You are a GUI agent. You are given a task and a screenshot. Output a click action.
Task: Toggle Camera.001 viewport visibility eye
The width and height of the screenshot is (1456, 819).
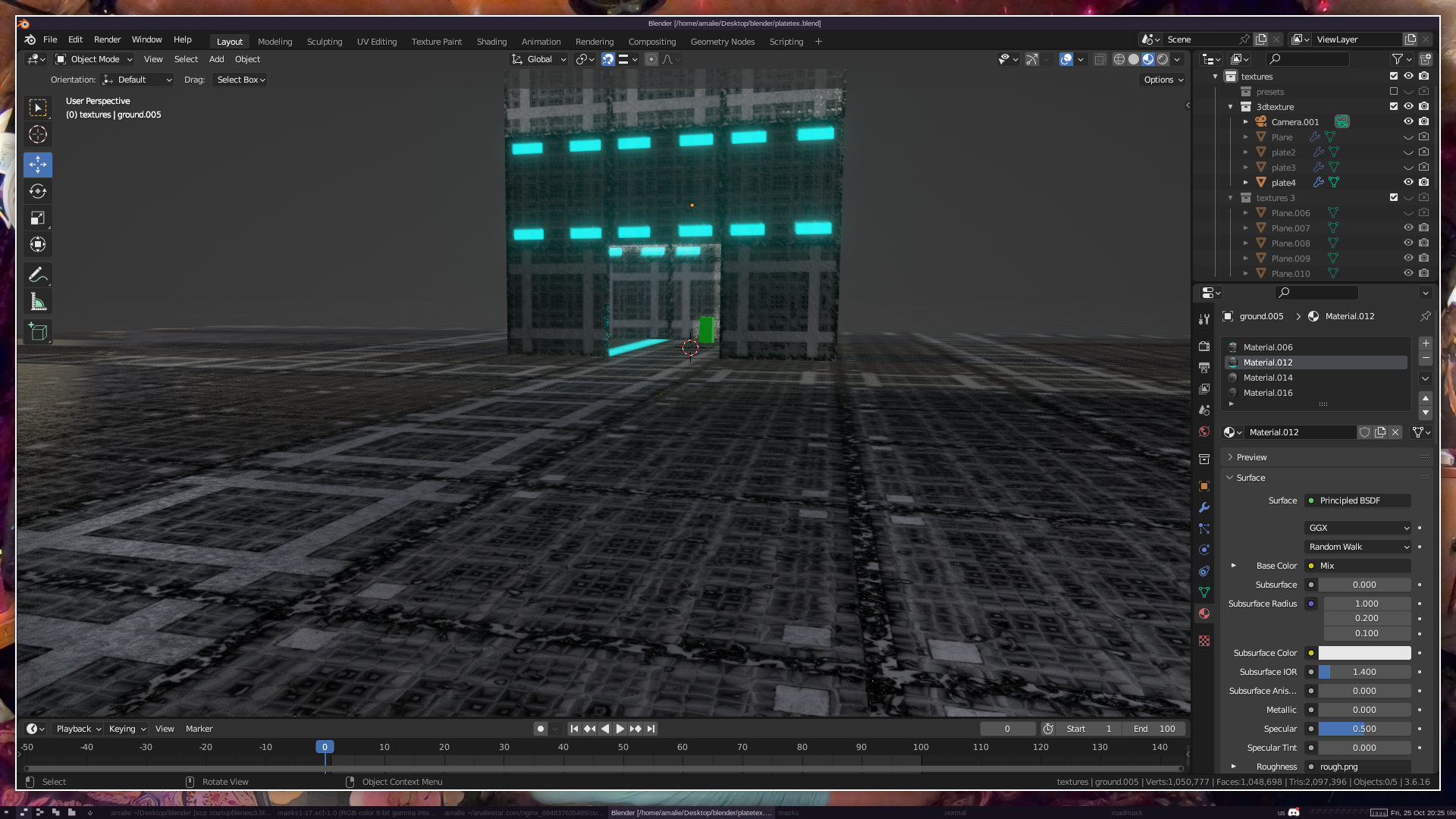1408,121
